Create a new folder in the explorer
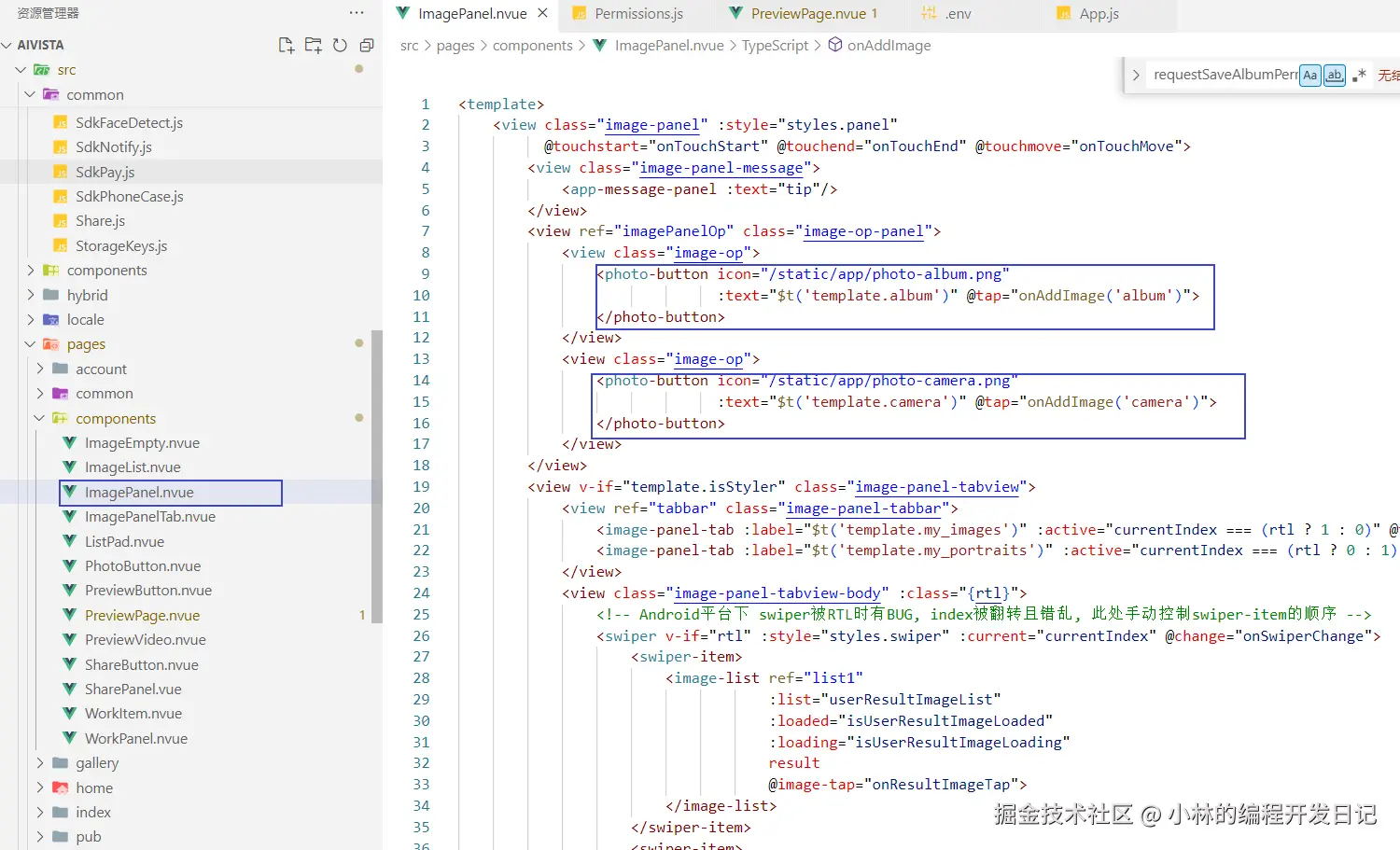The height and width of the screenshot is (850, 1400). pyautogui.click(x=313, y=44)
